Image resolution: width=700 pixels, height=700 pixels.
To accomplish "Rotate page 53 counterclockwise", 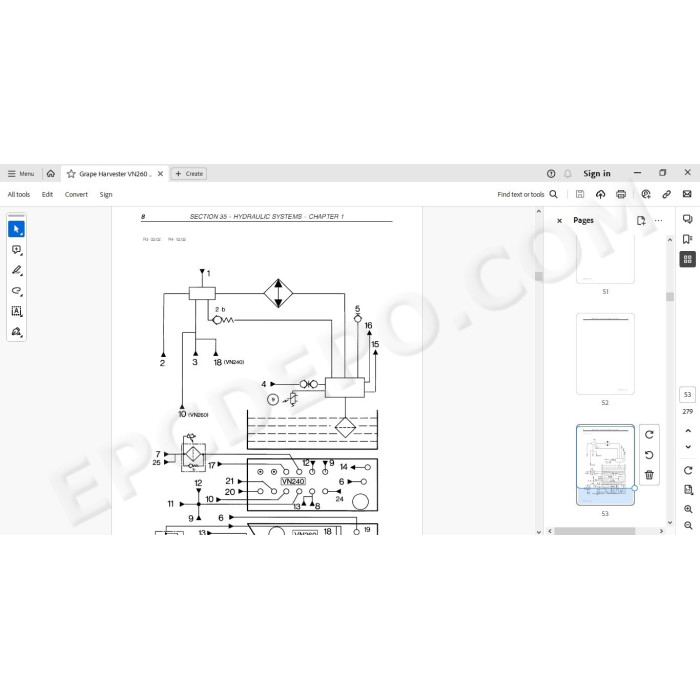I will click(649, 455).
